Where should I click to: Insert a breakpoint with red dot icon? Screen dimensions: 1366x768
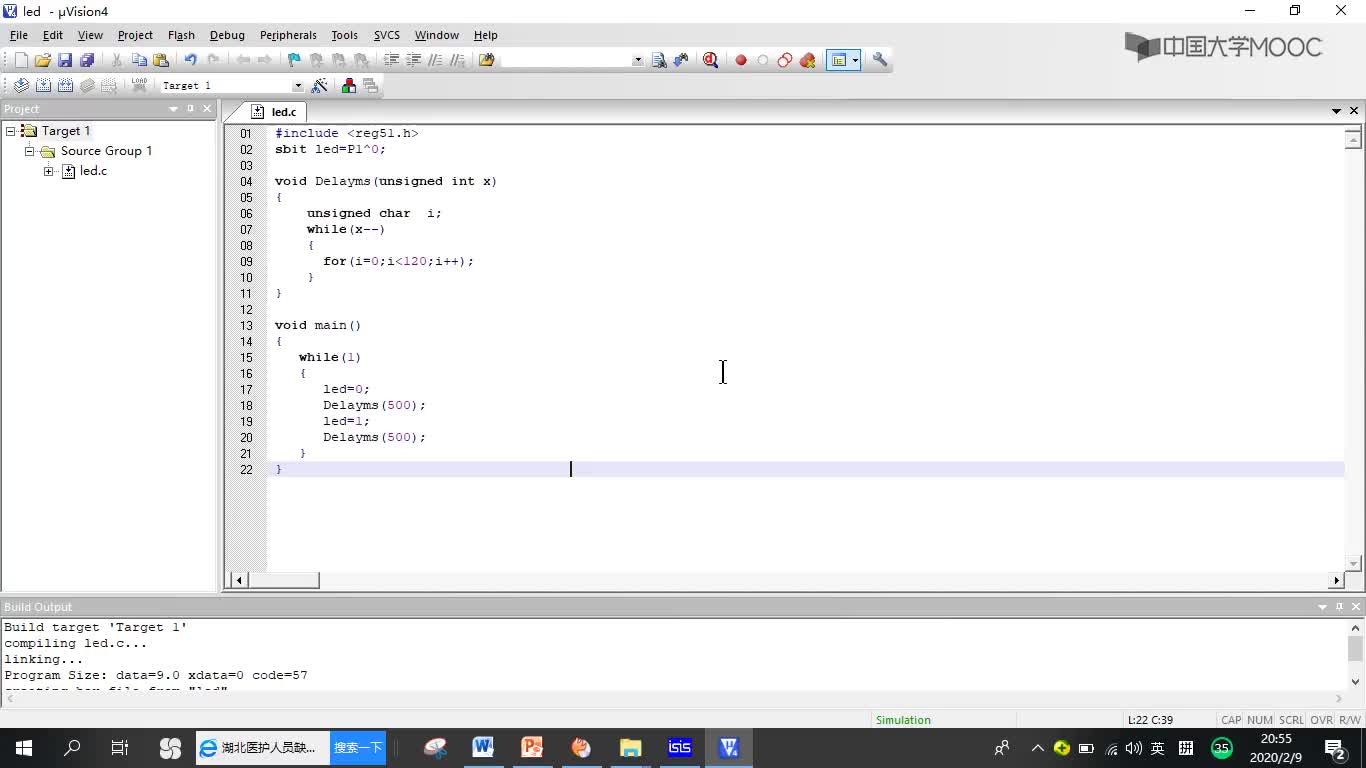741,60
